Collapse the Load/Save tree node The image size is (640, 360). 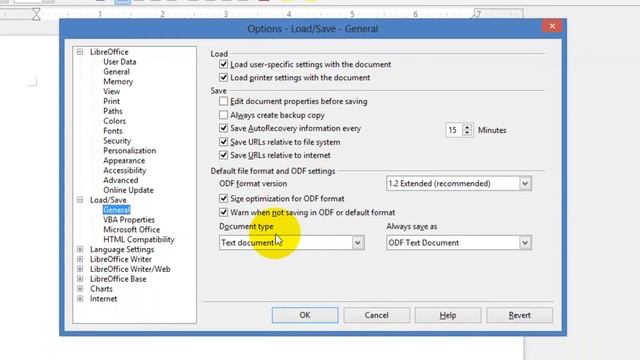coord(80,200)
